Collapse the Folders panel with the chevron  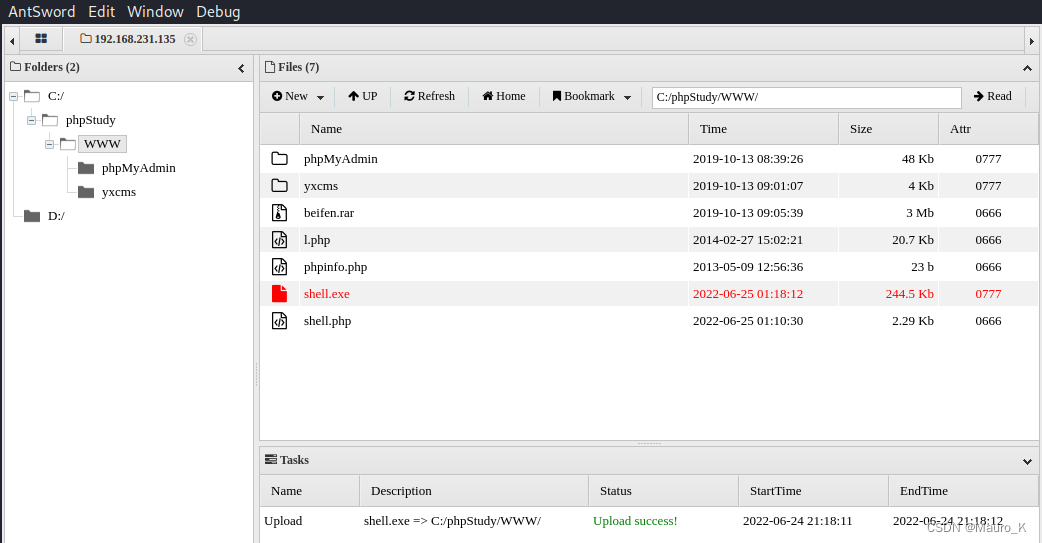tap(241, 68)
